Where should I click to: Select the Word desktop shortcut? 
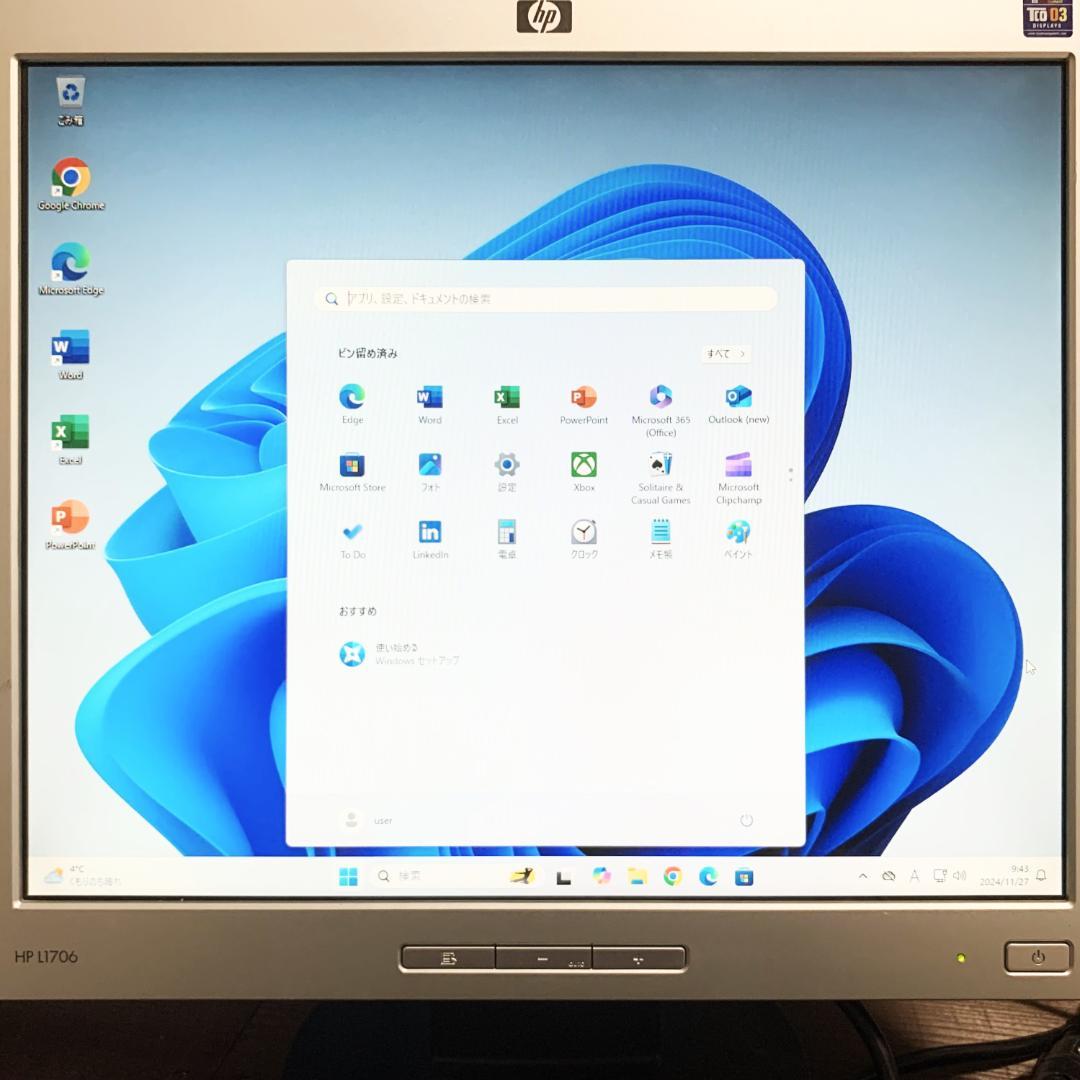pyautogui.click(x=70, y=355)
